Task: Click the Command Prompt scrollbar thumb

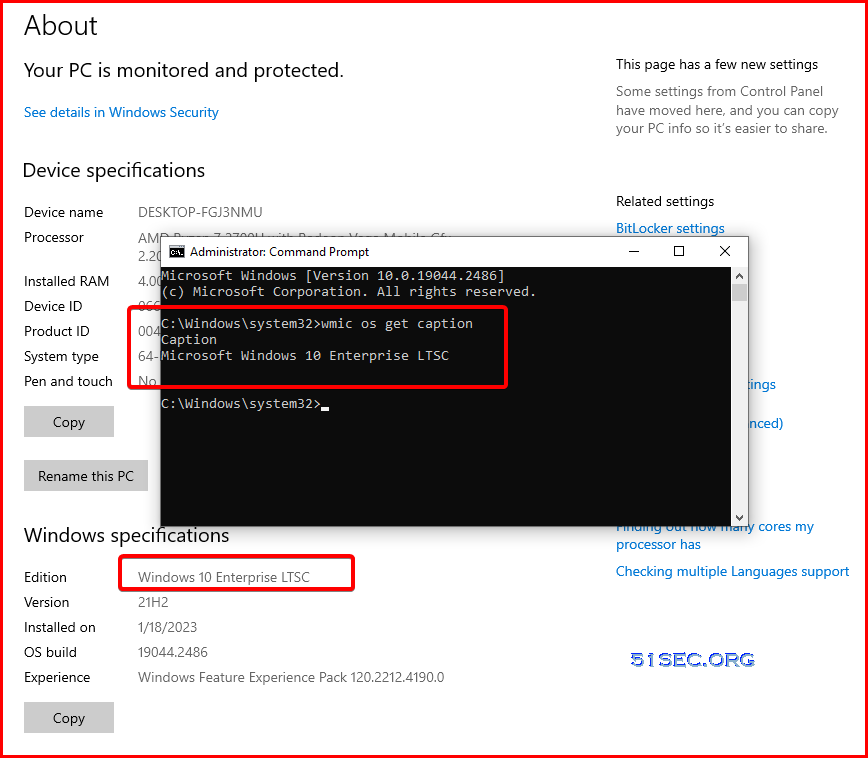Action: [739, 292]
